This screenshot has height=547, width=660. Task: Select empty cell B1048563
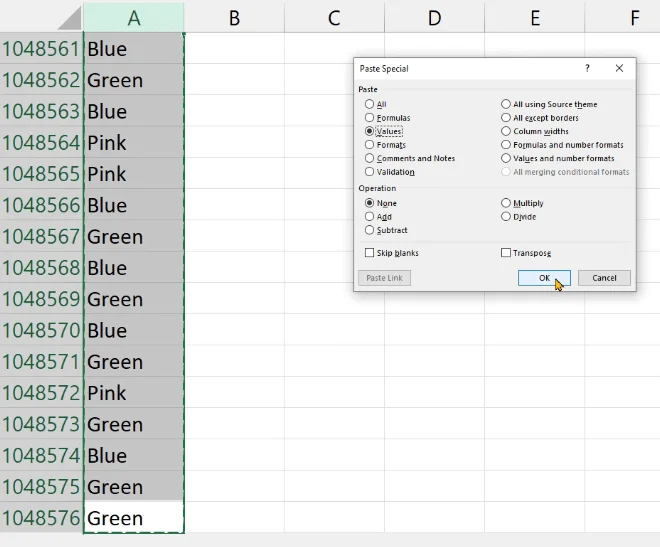point(234,111)
